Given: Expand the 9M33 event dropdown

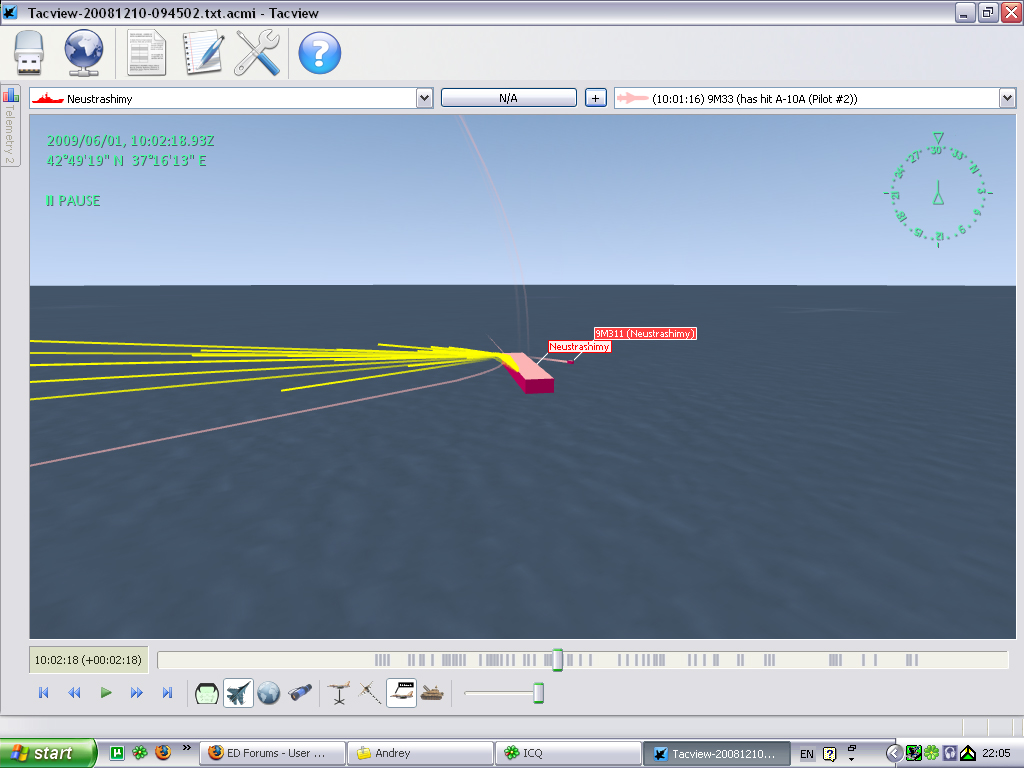Looking at the screenshot, I should pos(1007,99).
